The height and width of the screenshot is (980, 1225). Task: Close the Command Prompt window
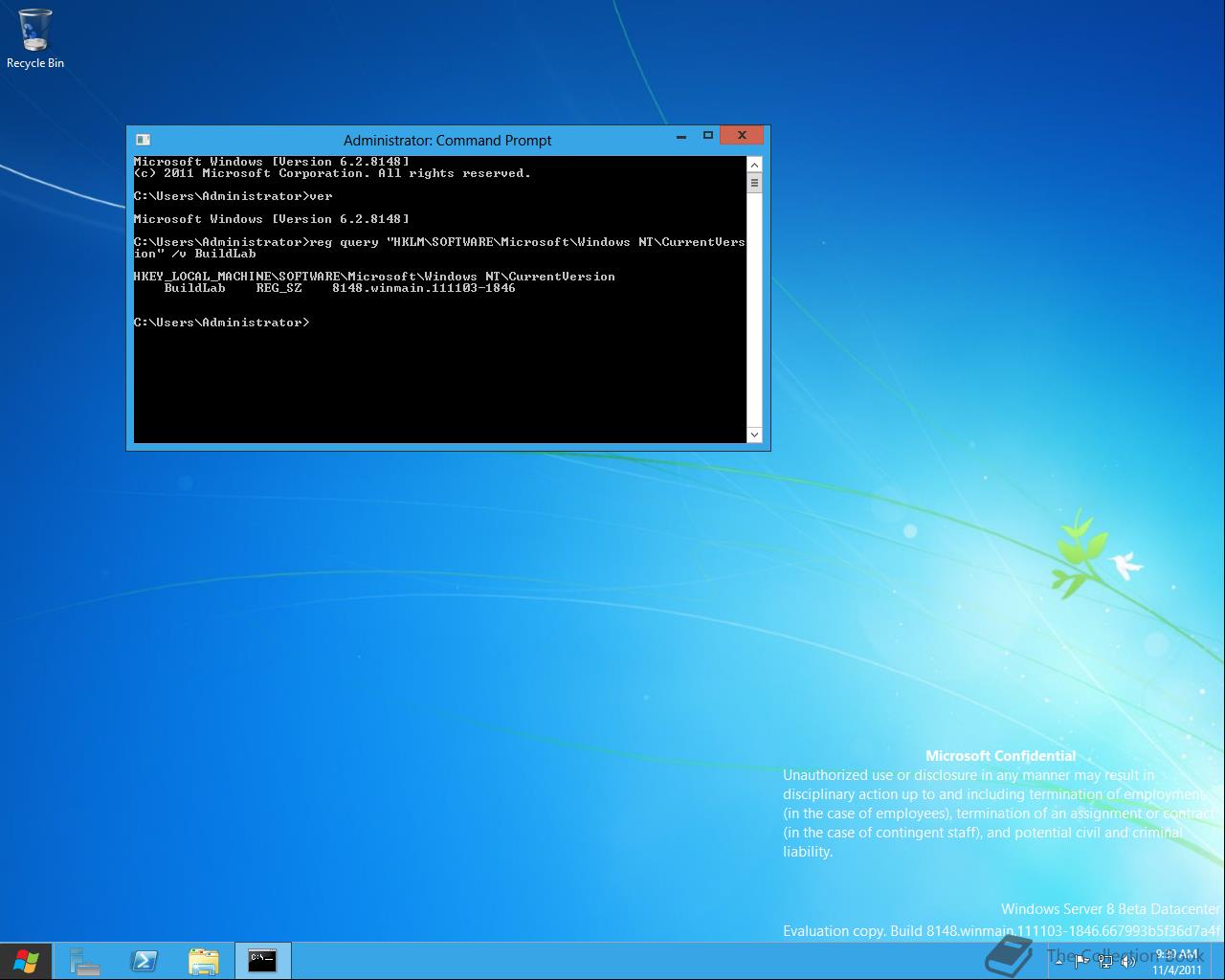tap(742, 136)
